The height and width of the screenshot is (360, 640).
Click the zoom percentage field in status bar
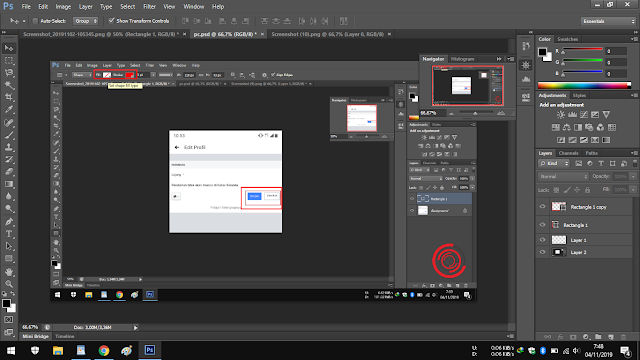pos(30,327)
